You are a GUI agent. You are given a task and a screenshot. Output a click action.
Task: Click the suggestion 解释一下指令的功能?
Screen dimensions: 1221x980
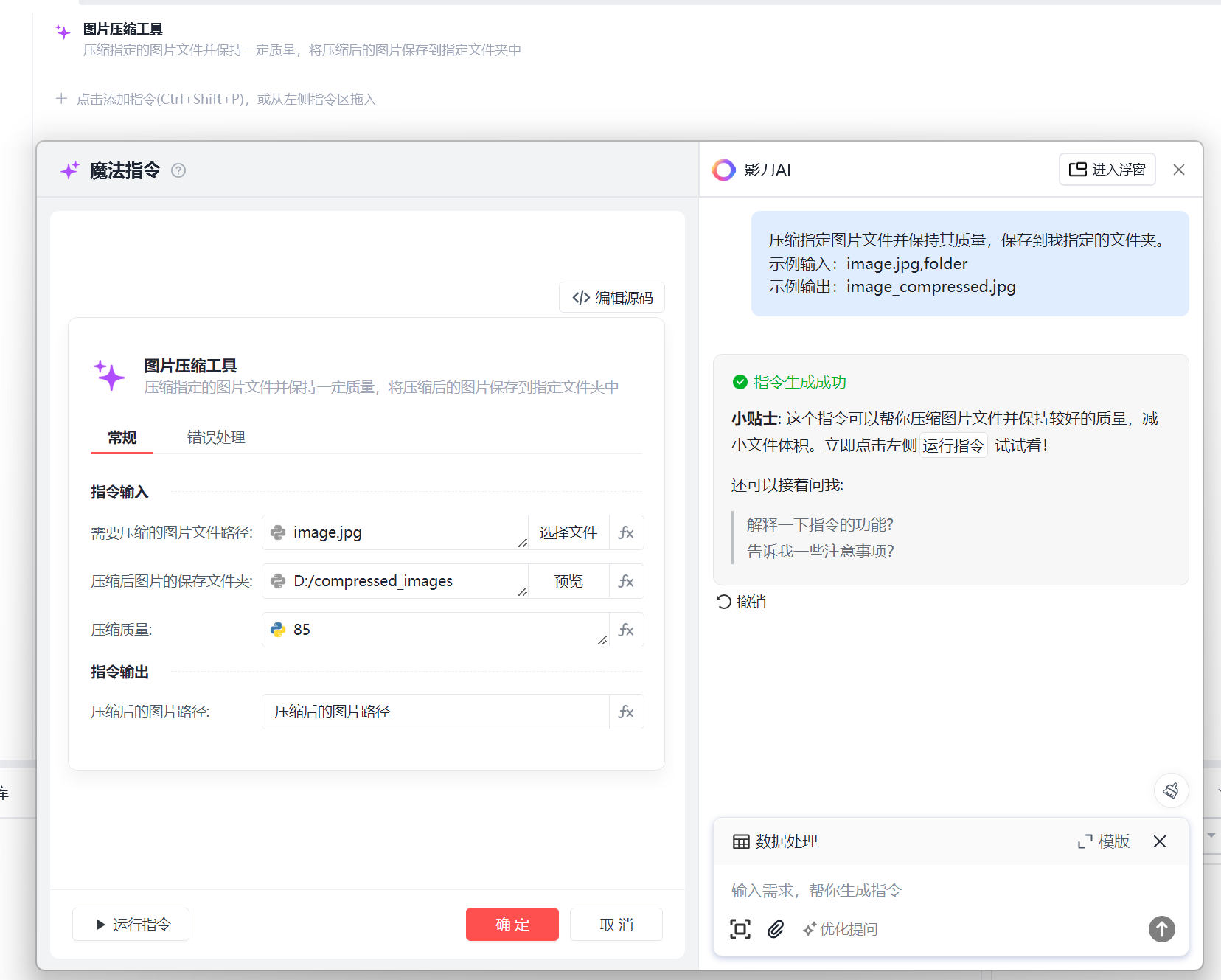click(x=820, y=524)
